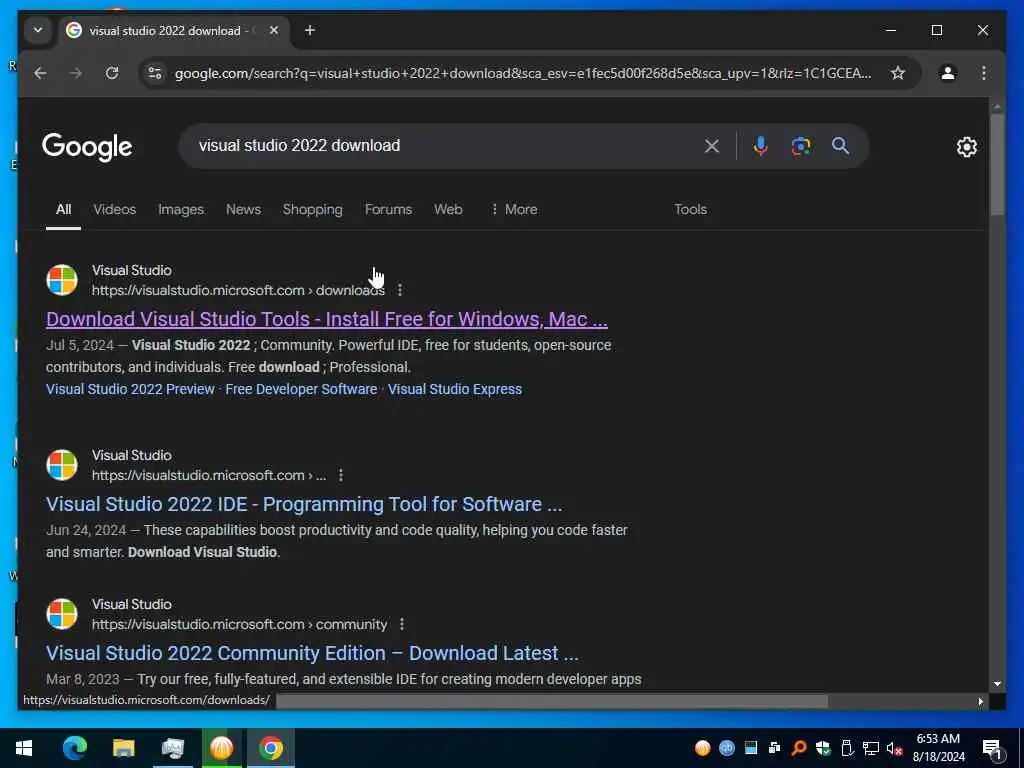
Task: Open three-dot options for community result
Action: [402, 624]
